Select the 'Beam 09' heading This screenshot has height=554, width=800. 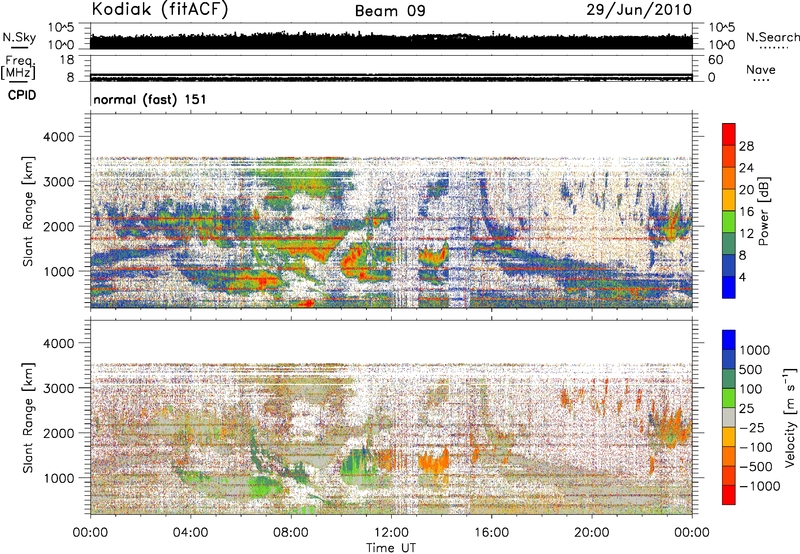[390, 11]
